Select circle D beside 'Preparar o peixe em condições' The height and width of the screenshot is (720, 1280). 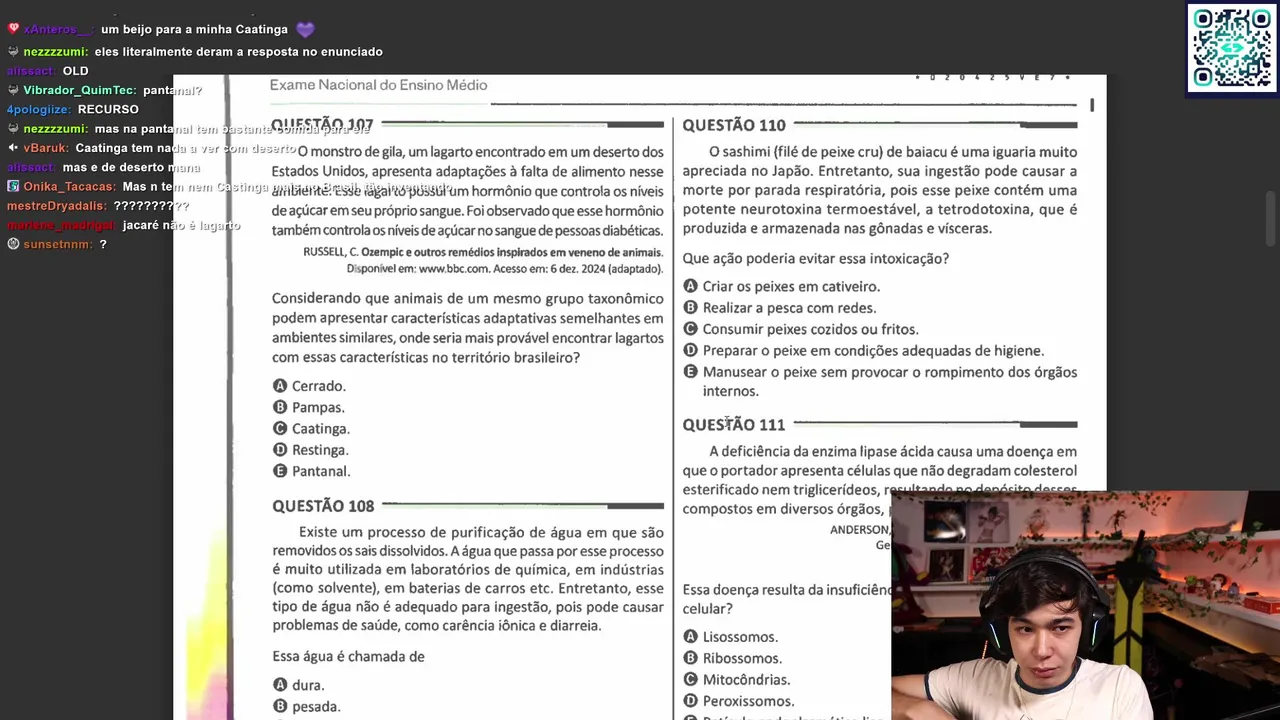[x=690, y=350]
